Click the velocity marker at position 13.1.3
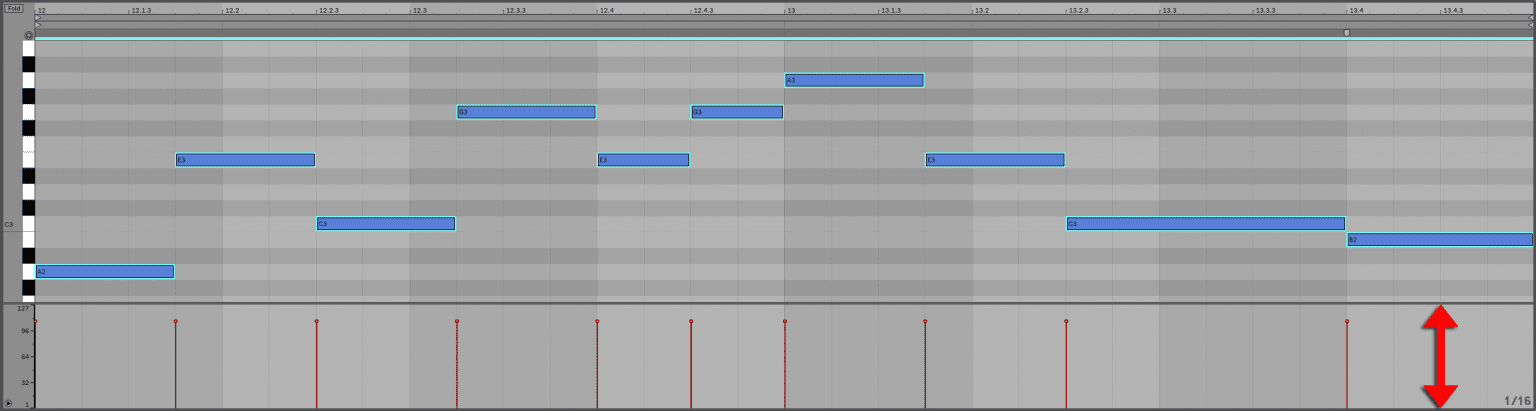 (925, 321)
